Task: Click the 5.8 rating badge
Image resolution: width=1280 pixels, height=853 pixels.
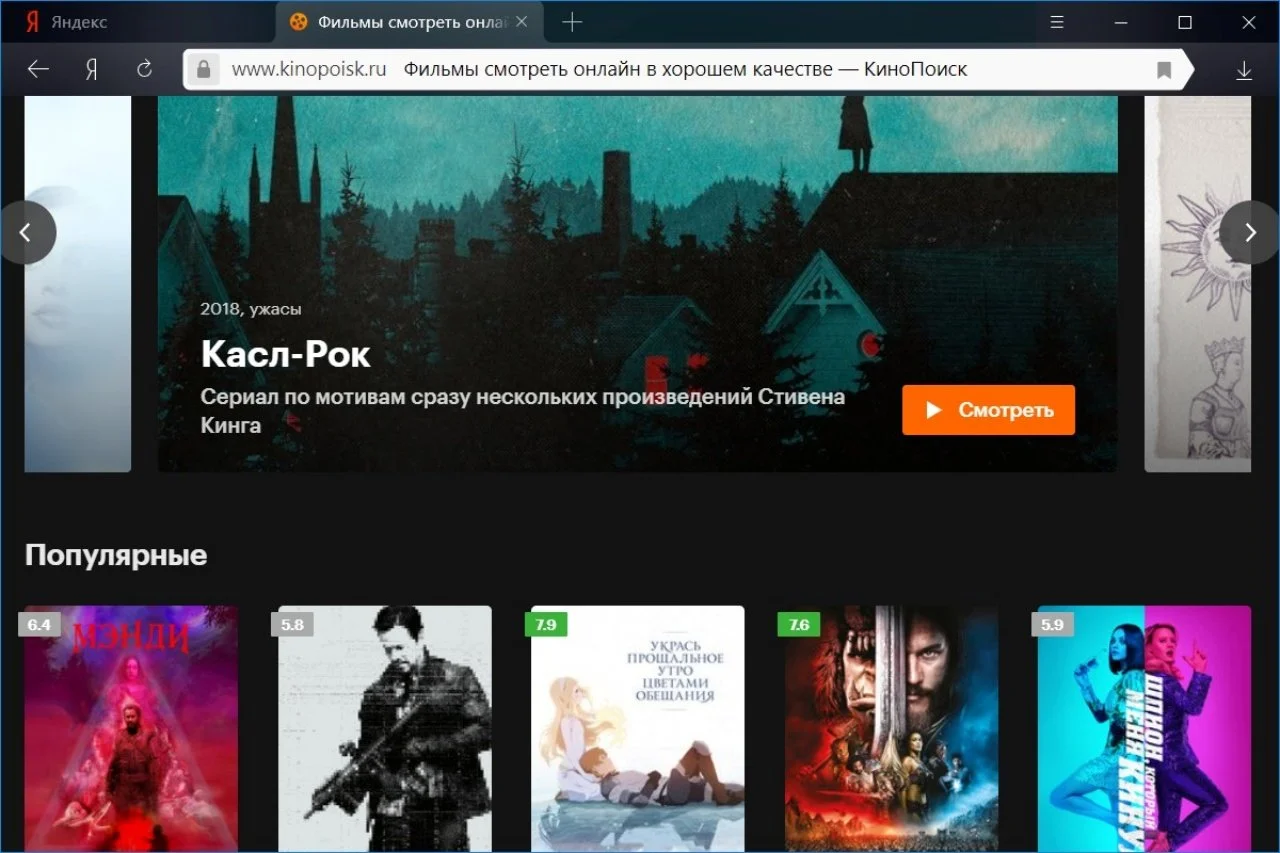Action: tap(292, 625)
